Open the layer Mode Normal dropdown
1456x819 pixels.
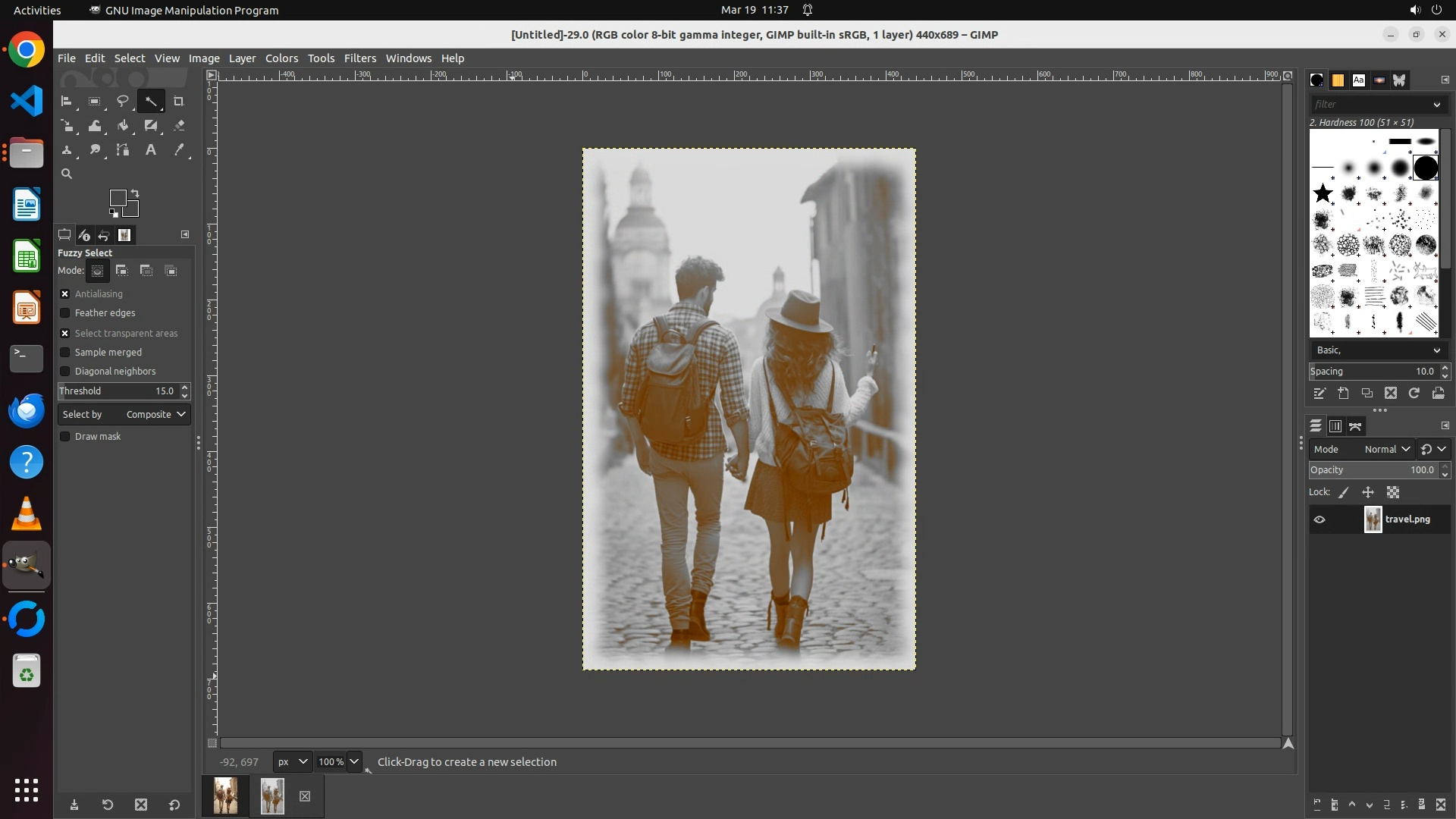[x=1386, y=450]
